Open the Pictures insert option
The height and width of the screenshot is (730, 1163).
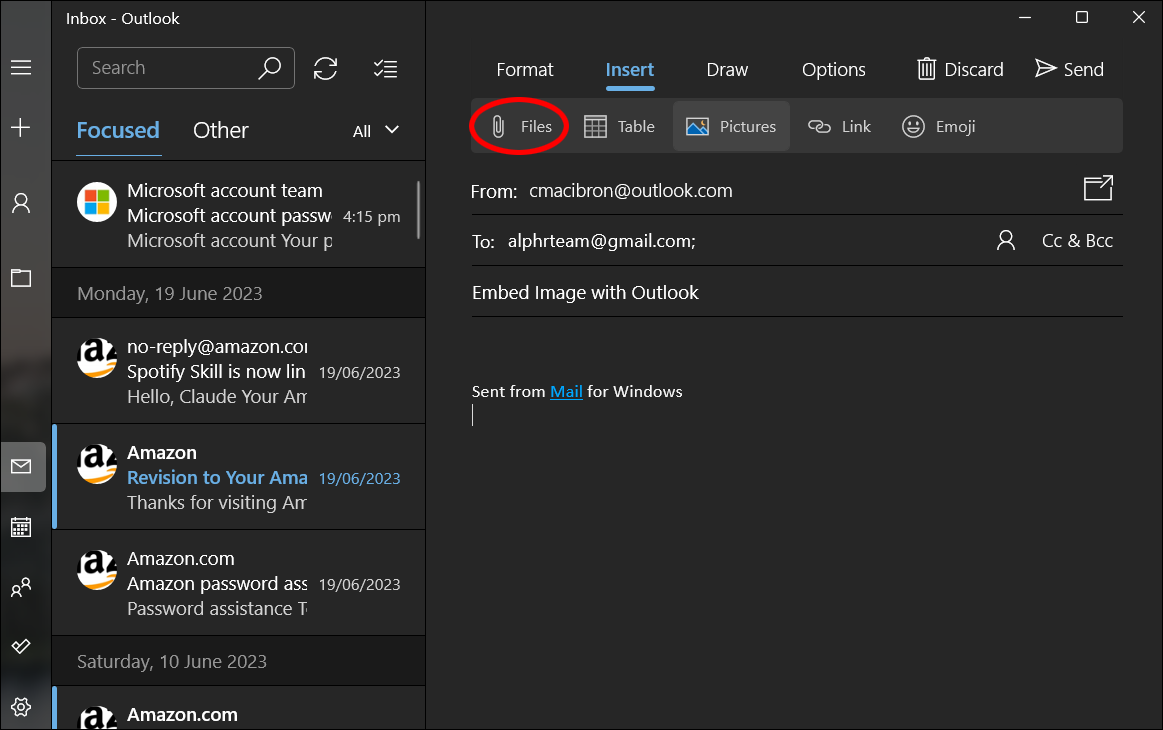(x=731, y=127)
